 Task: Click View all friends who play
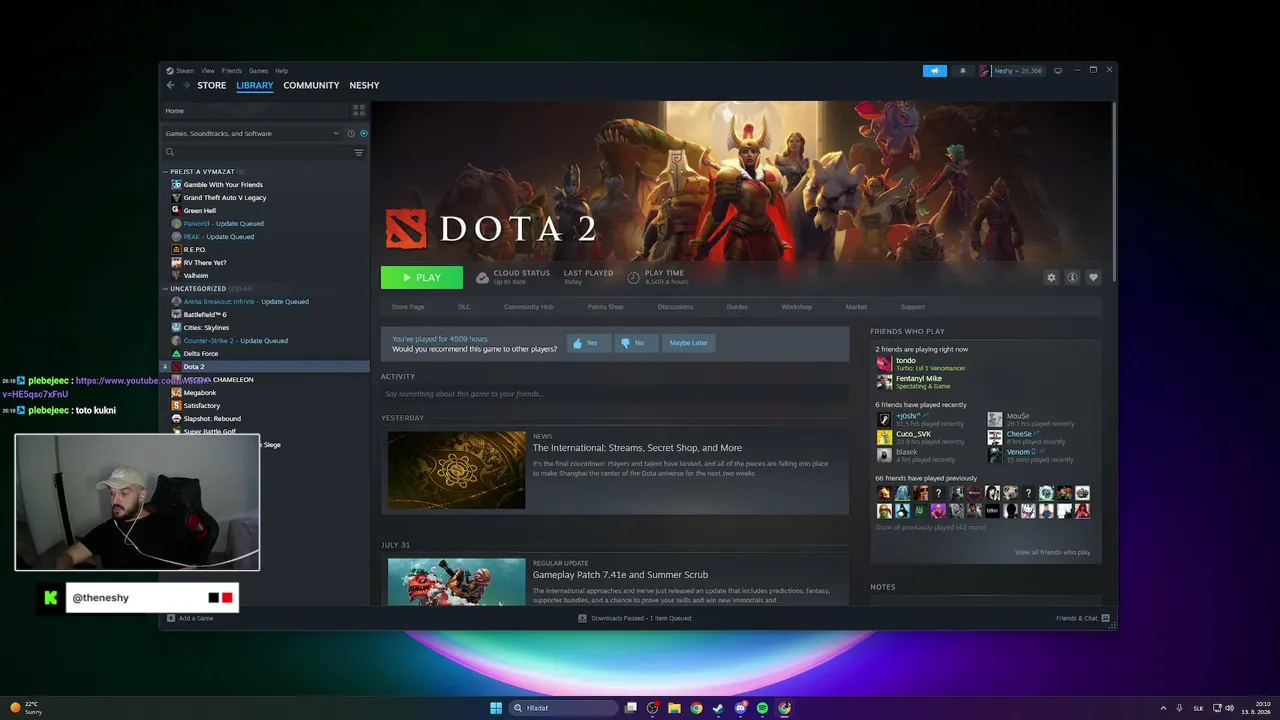click(x=1053, y=552)
